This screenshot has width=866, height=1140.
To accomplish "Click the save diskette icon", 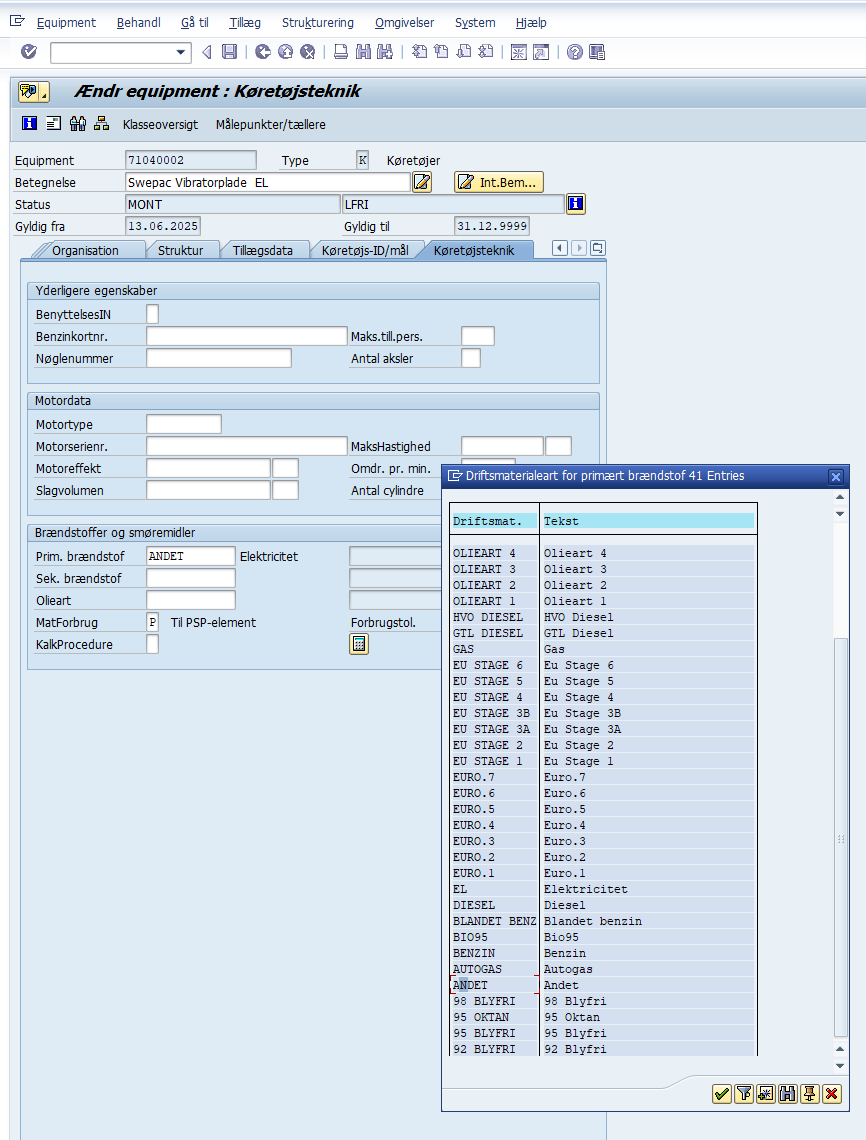I will pos(229,52).
